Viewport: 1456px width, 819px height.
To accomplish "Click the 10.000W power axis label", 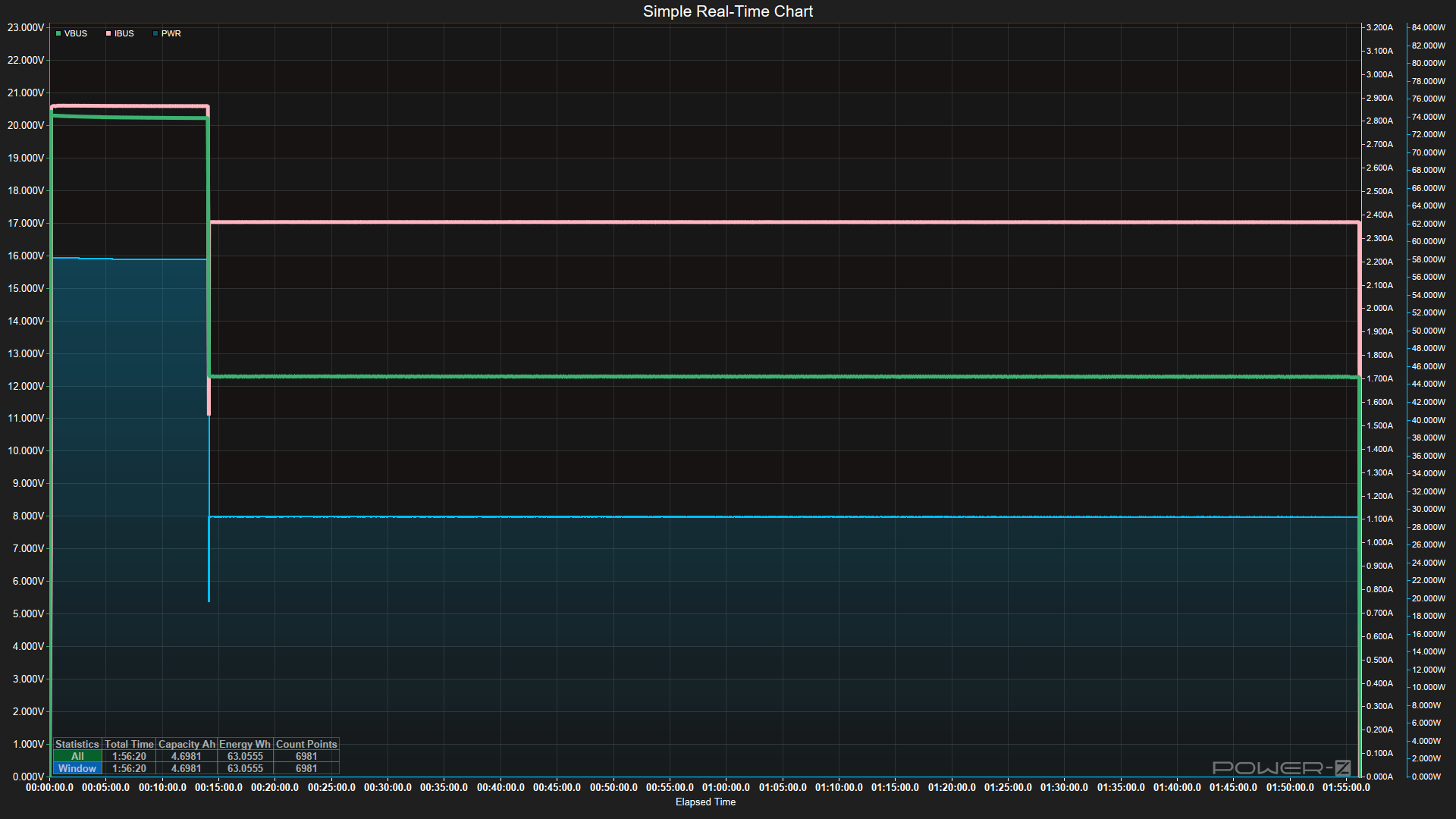I will (x=1429, y=687).
